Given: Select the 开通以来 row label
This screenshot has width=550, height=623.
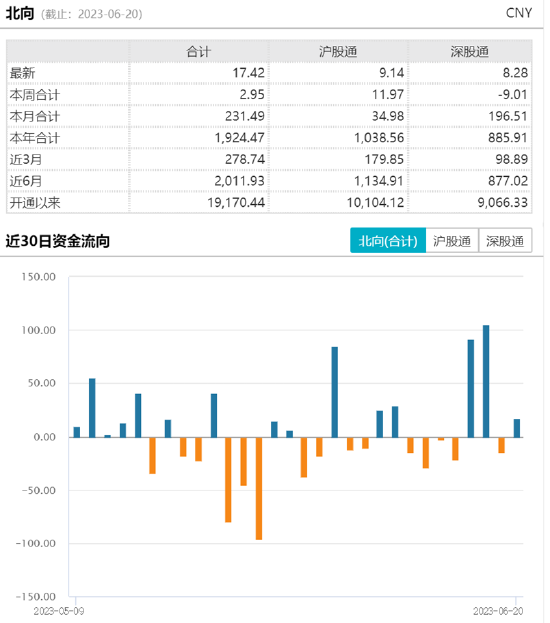Looking at the screenshot, I should coord(35,203).
